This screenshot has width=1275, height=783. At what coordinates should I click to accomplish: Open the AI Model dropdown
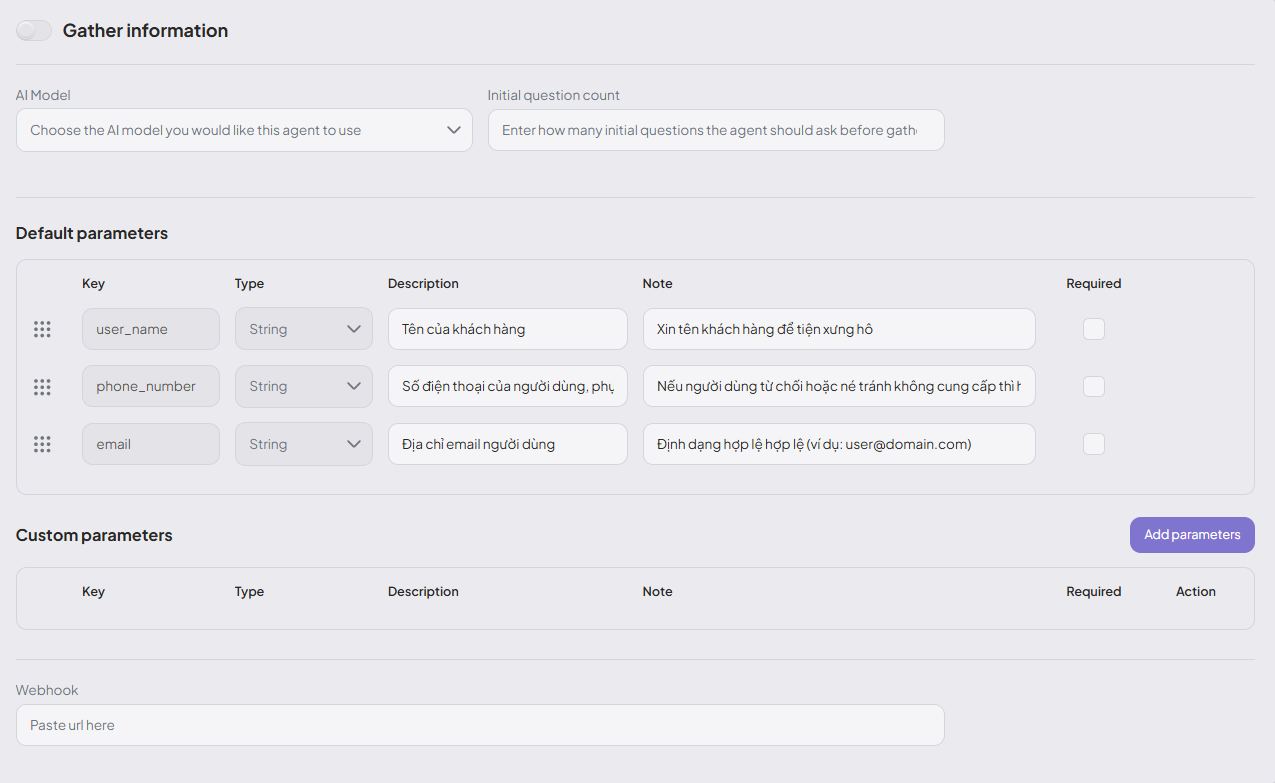coord(244,130)
